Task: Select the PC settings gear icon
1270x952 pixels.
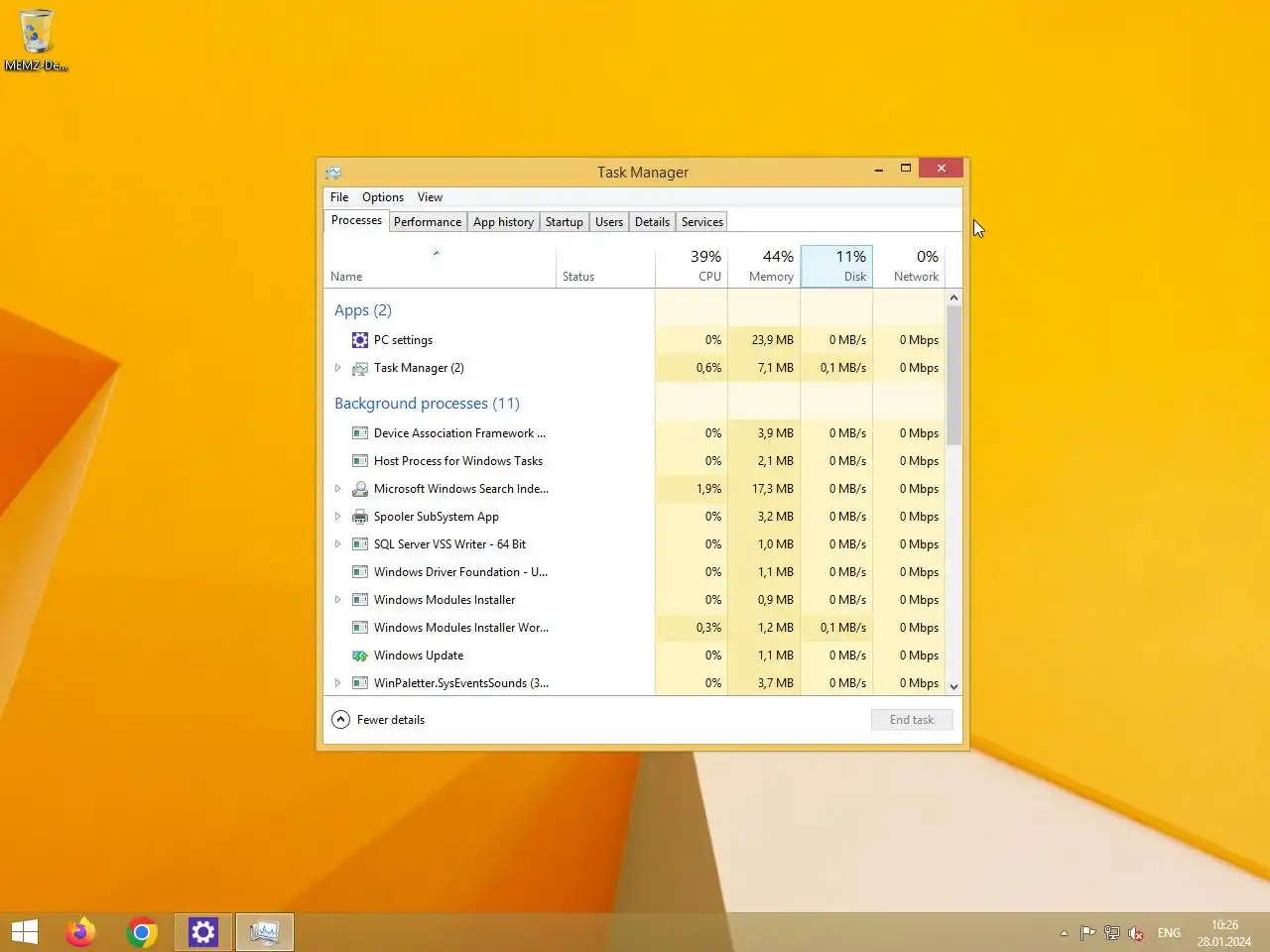Action: click(x=360, y=340)
